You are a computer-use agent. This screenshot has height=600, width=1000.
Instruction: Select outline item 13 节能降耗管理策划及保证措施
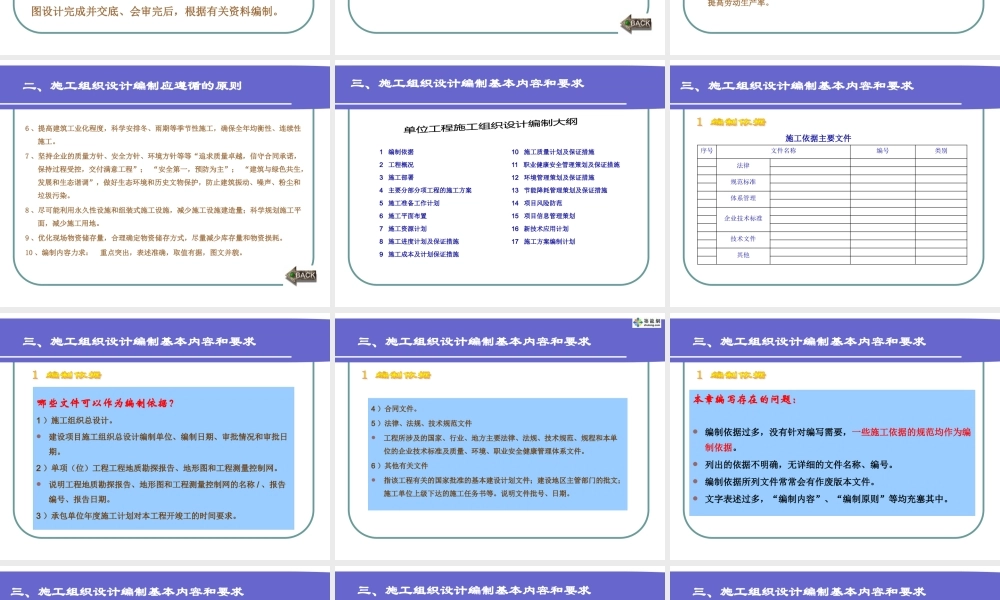559,190
